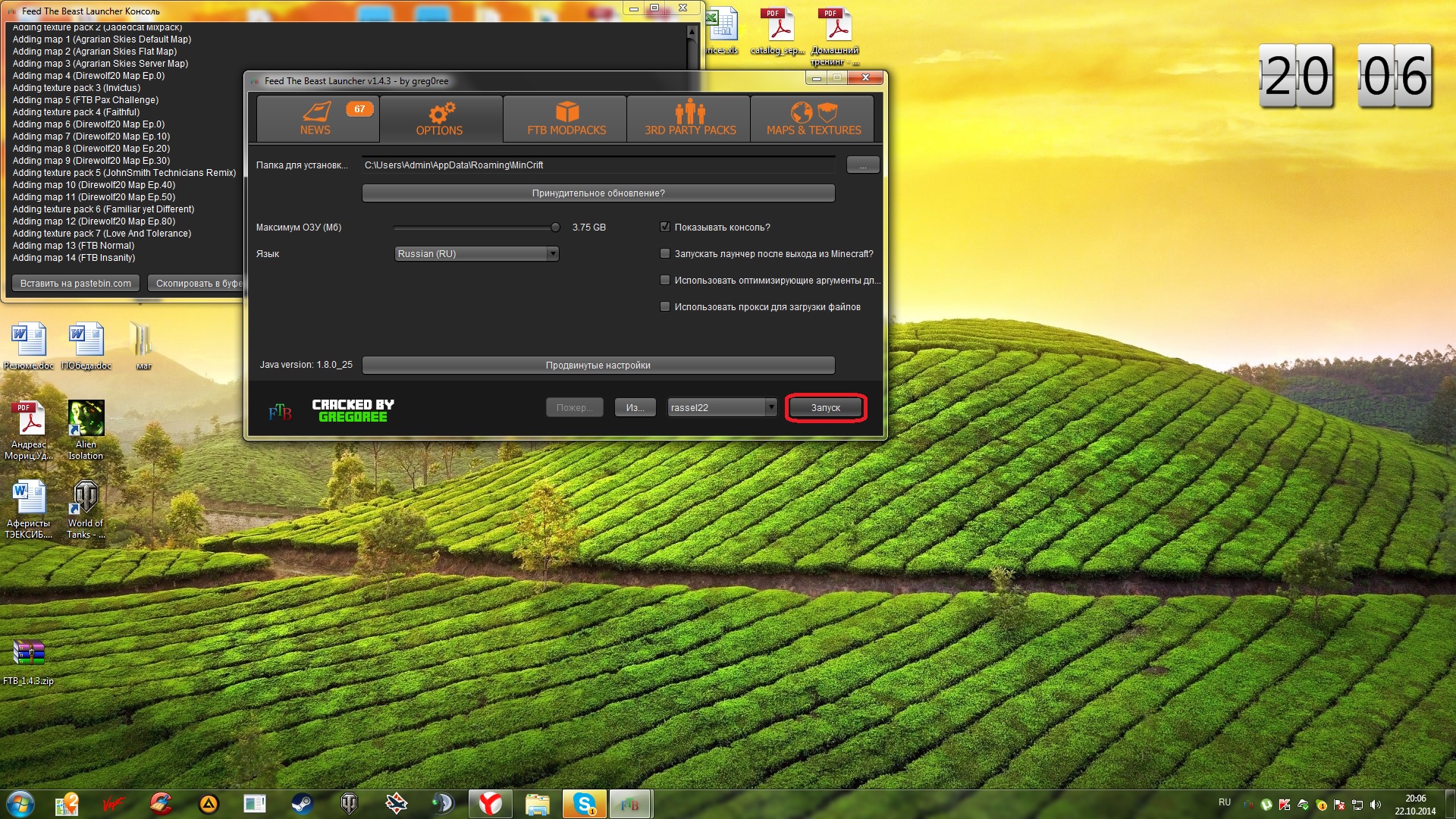Image resolution: width=1456 pixels, height=819 pixels.
Task: Click the 3.75 GB memory value
Action: (x=588, y=227)
